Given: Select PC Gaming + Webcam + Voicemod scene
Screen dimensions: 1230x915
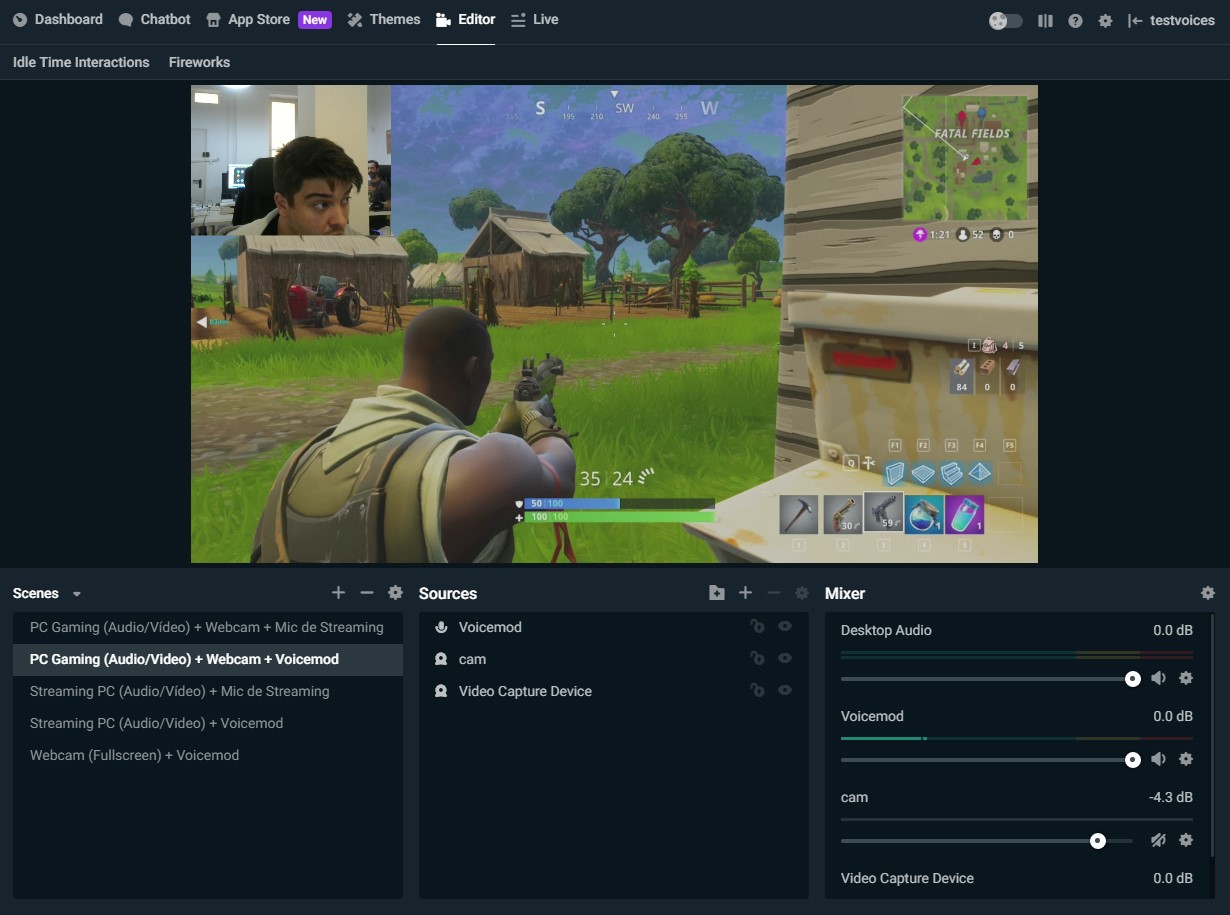Looking at the screenshot, I should [x=208, y=659].
